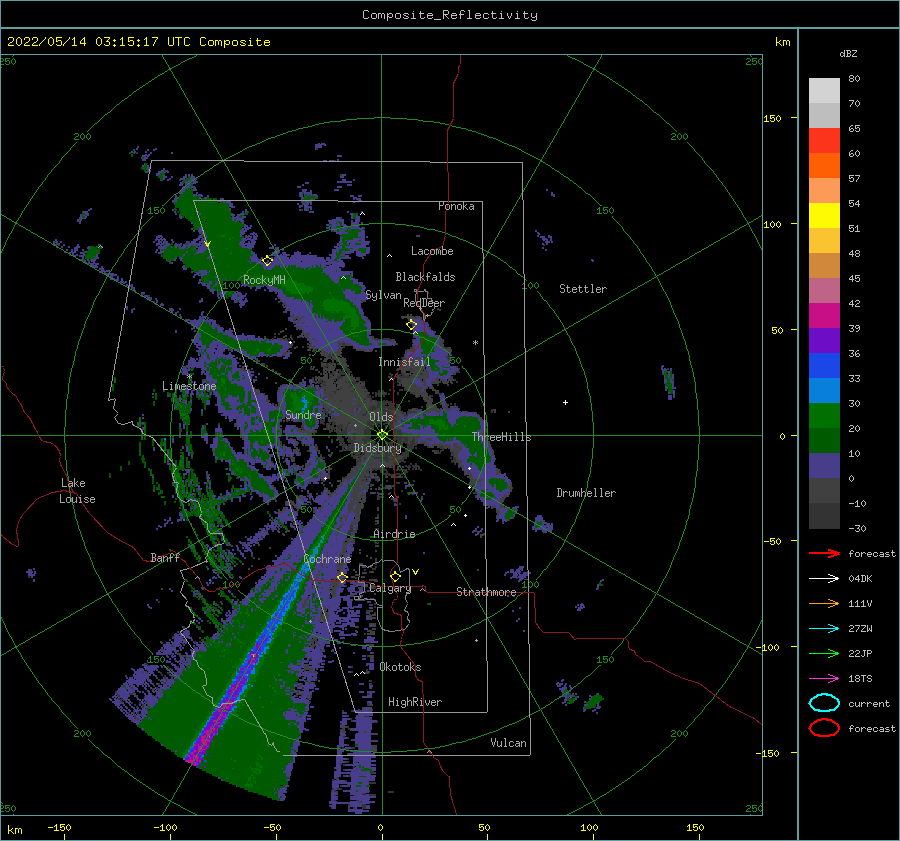This screenshot has height=841, width=900.
Task: Click the Cochrane label
Action: click(x=327, y=559)
